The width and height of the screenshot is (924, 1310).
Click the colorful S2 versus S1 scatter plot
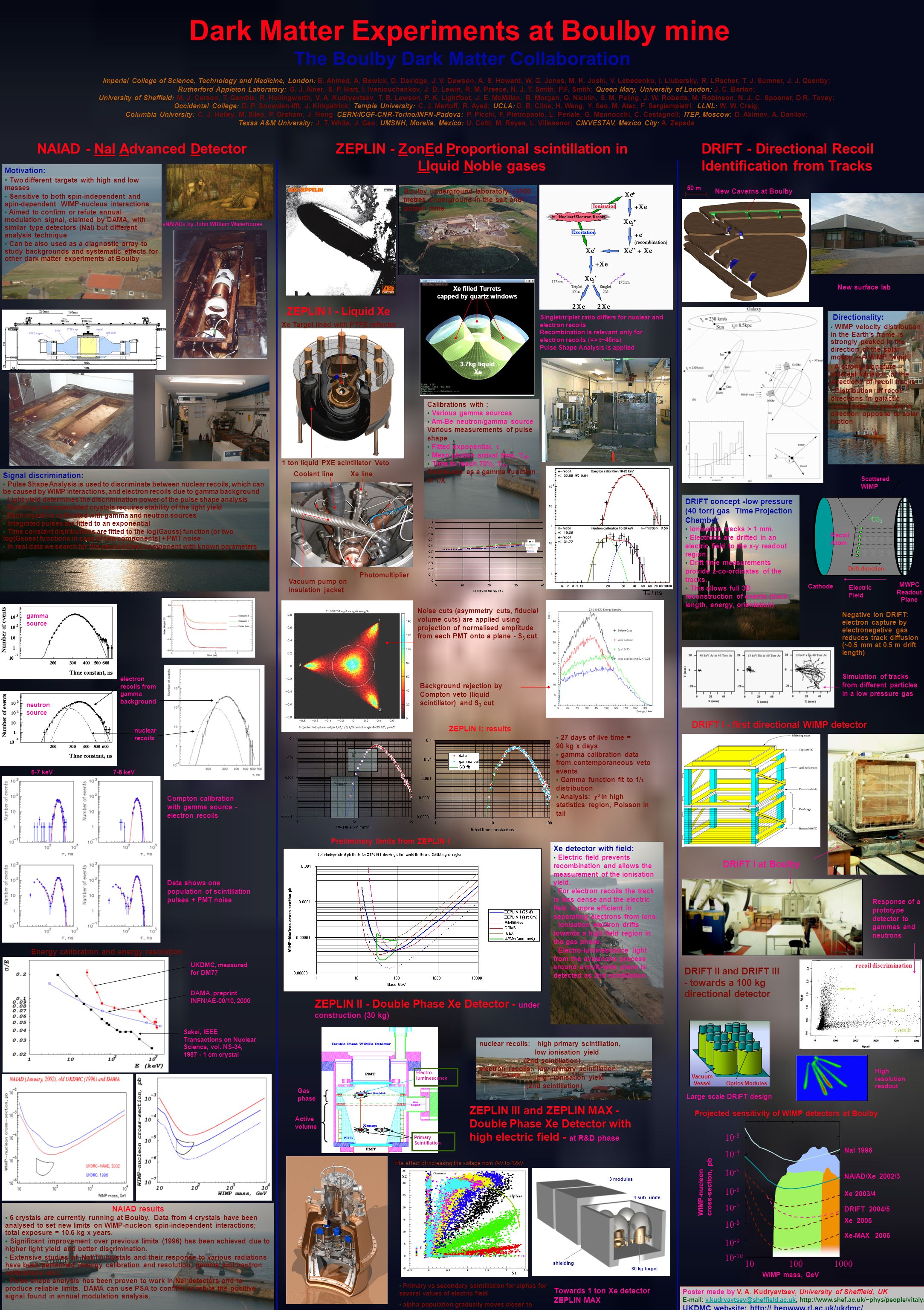465,1222
